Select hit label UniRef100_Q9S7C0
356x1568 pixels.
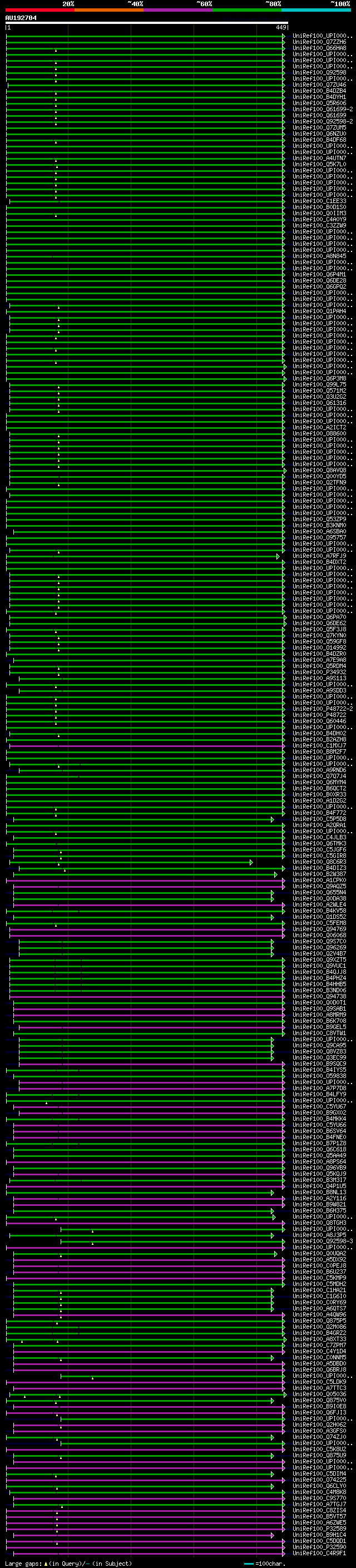tap(319, 942)
